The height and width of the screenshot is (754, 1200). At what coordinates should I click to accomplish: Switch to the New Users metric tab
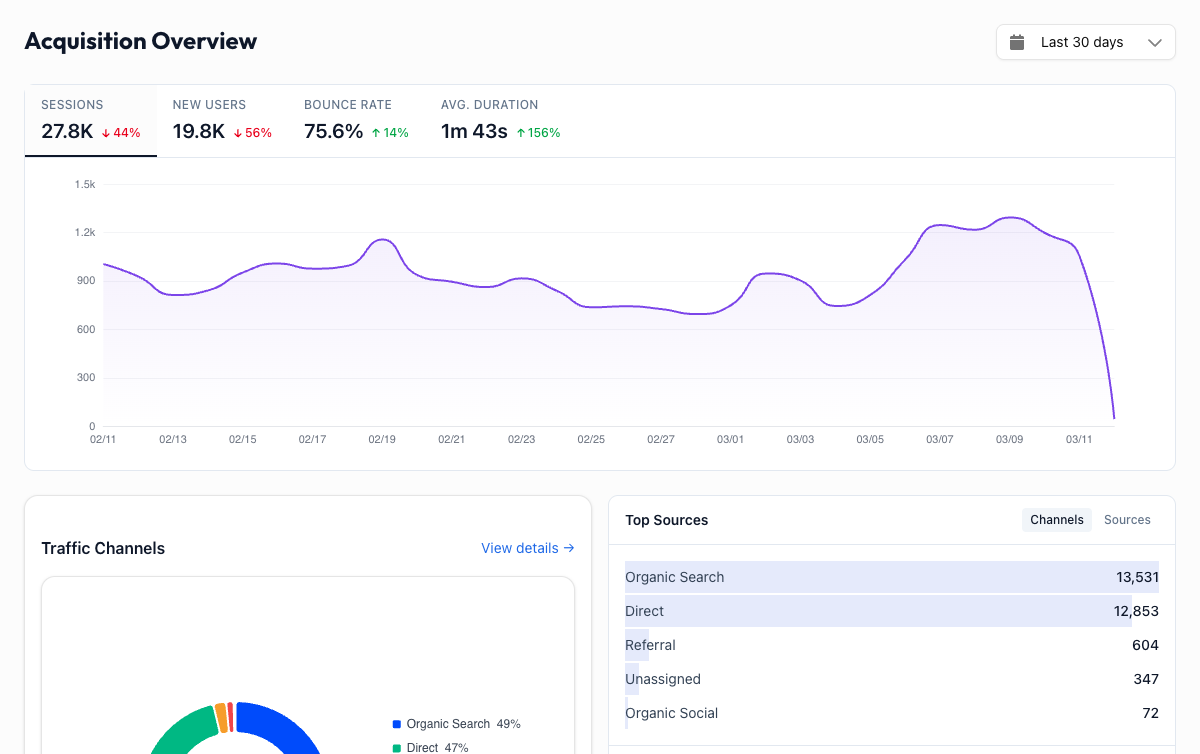222,120
